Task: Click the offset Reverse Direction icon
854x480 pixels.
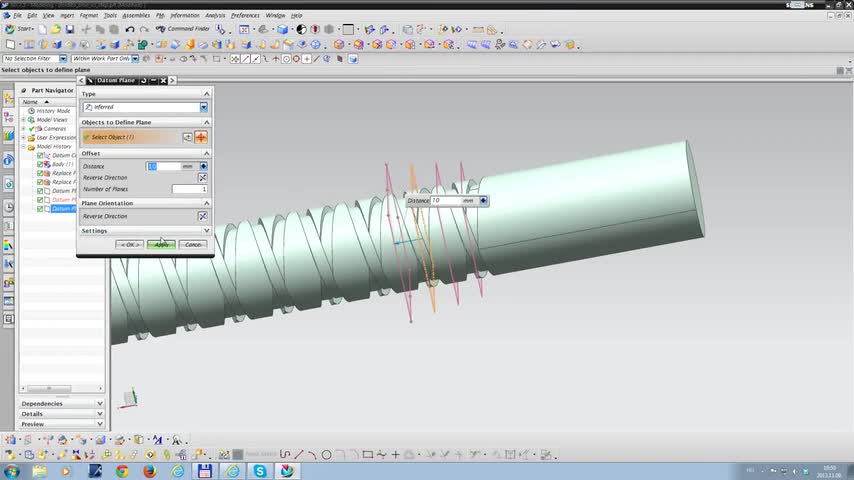Action: pyautogui.click(x=202, y=177)
